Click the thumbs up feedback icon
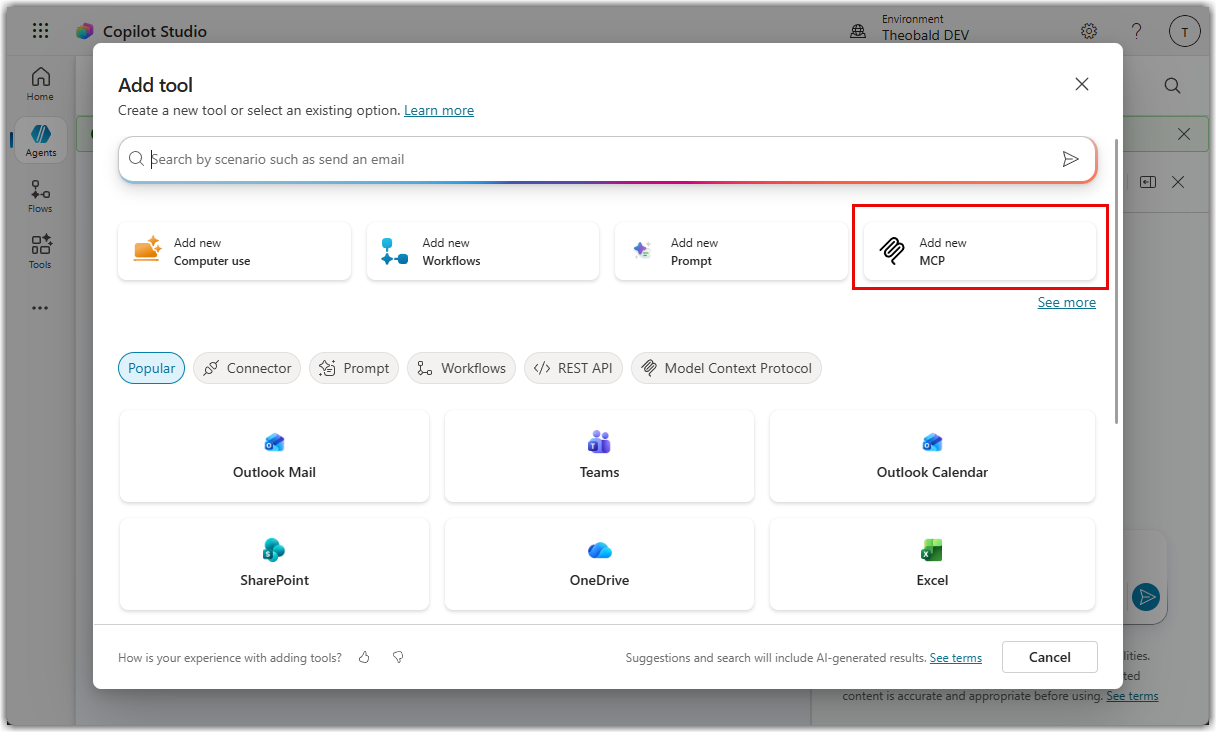This screenshot has height=733, width=1217. [x=365, y=657]
